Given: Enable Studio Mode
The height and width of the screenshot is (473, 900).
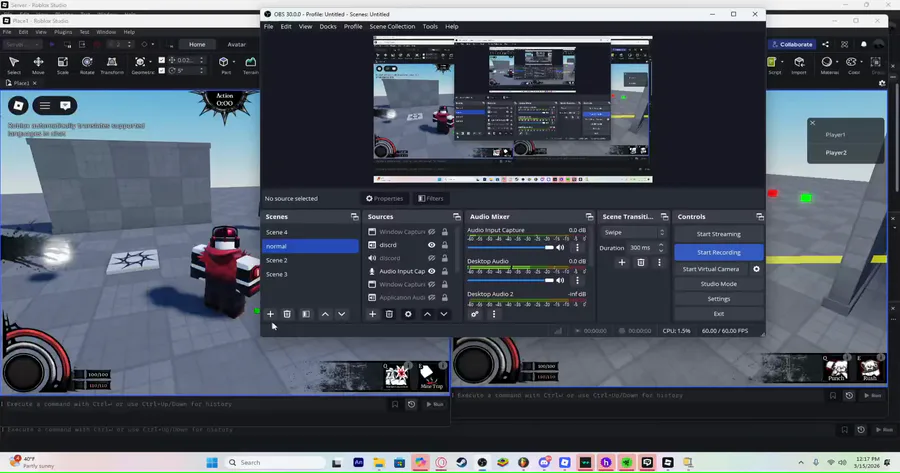Looking at the screenshot, I should [x=719, y=284].
